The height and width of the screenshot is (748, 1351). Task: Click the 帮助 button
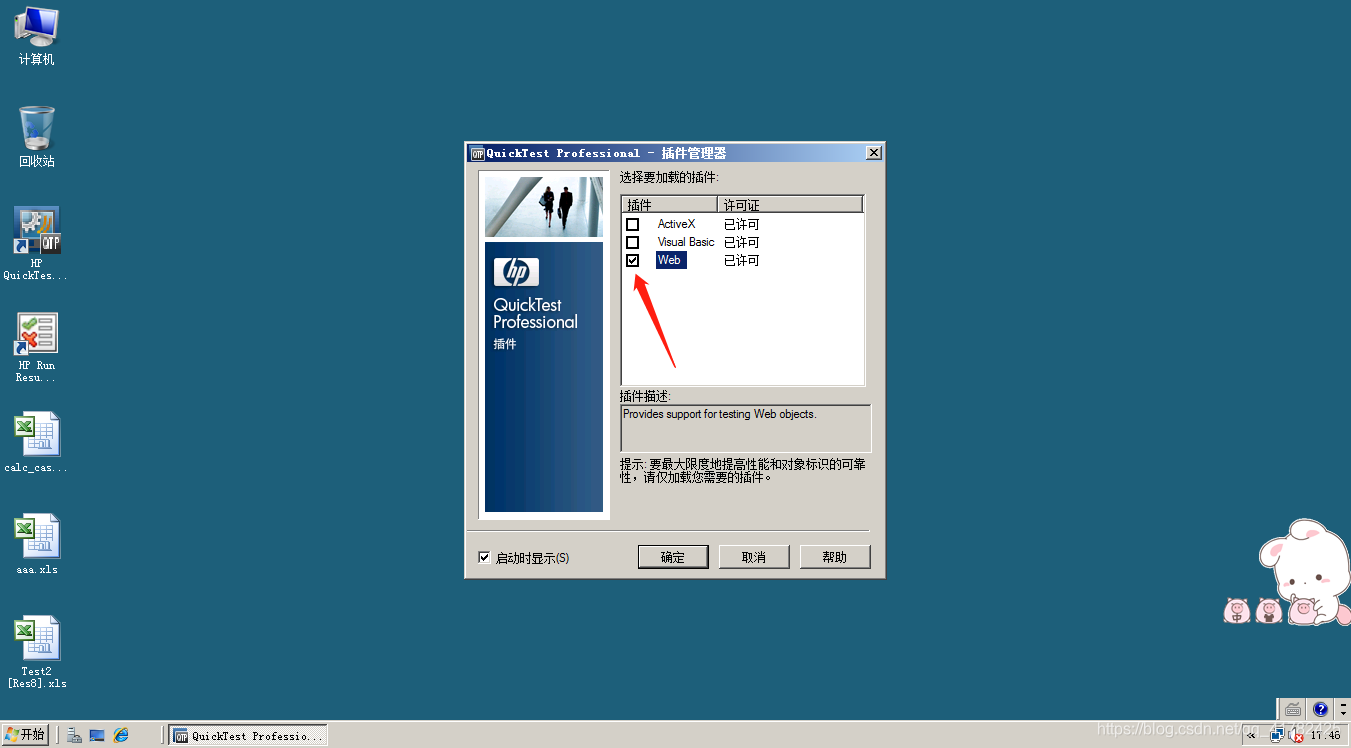[x=835, y=557]
